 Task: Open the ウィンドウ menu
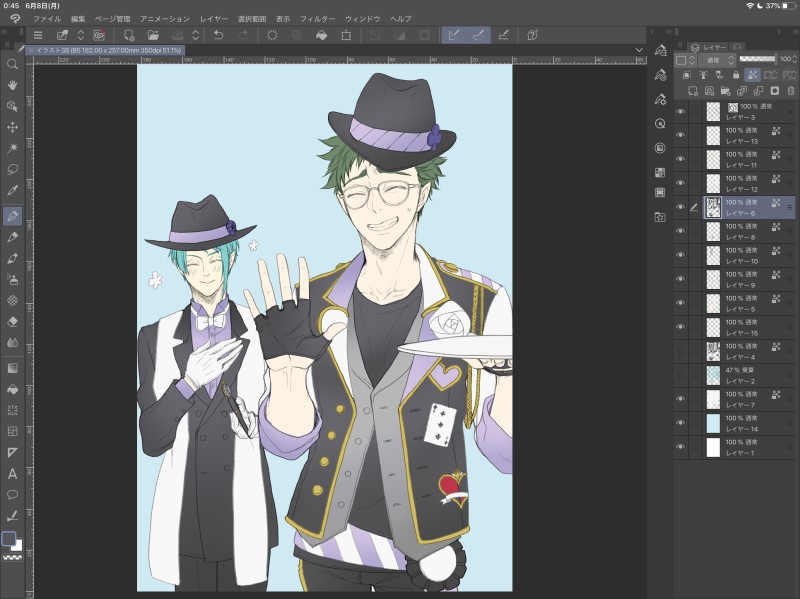click(x=363, y=19)
